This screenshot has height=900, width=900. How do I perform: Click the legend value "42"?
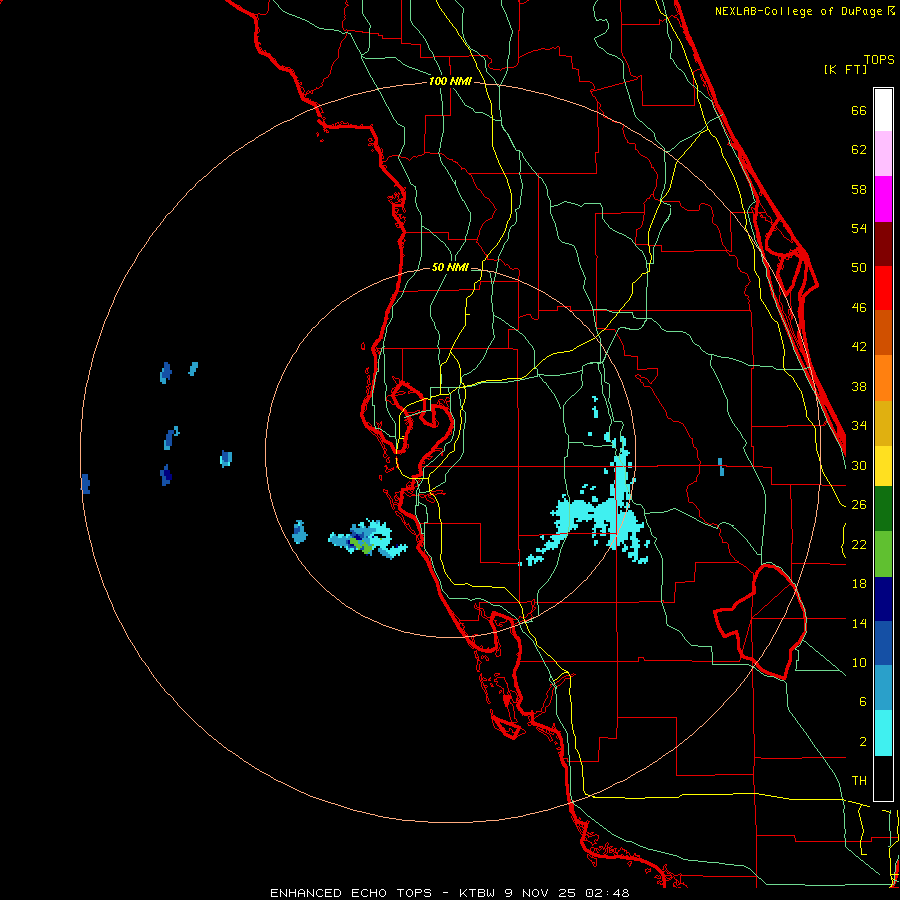859,346
